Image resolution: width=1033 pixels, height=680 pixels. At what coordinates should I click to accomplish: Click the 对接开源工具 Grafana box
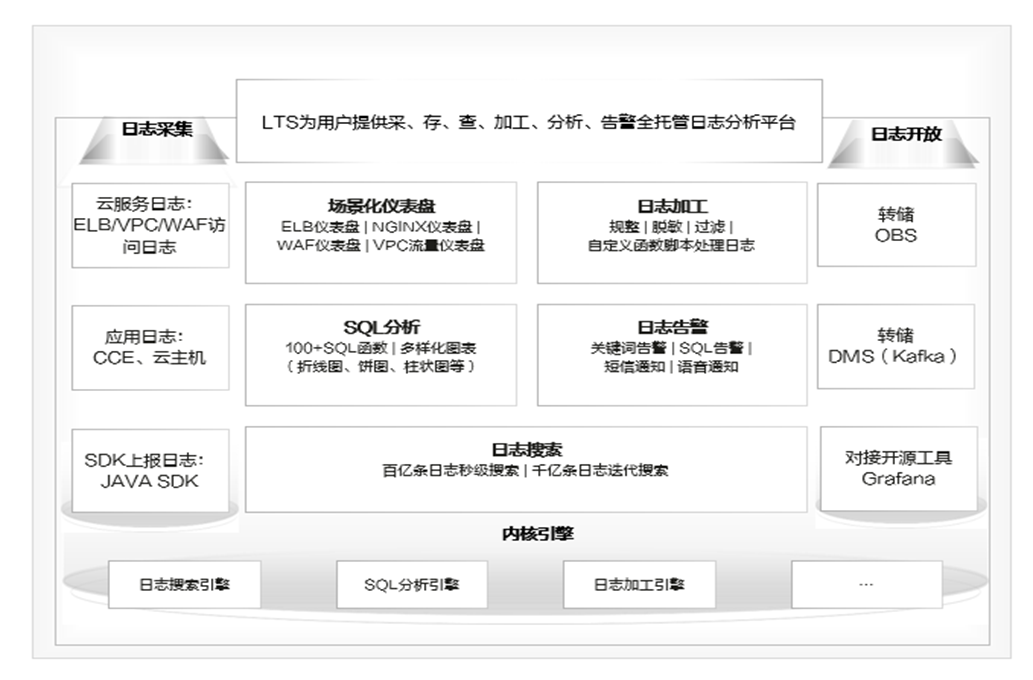[x=899, y=468]
